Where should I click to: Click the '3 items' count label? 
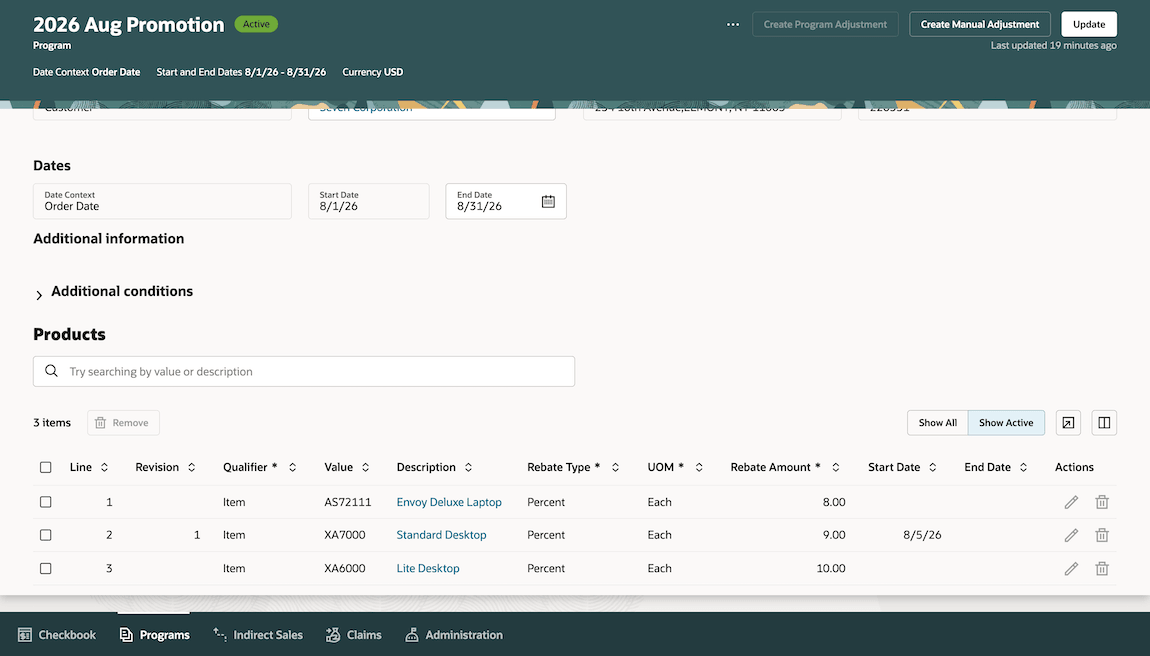[x=52, y=423]
